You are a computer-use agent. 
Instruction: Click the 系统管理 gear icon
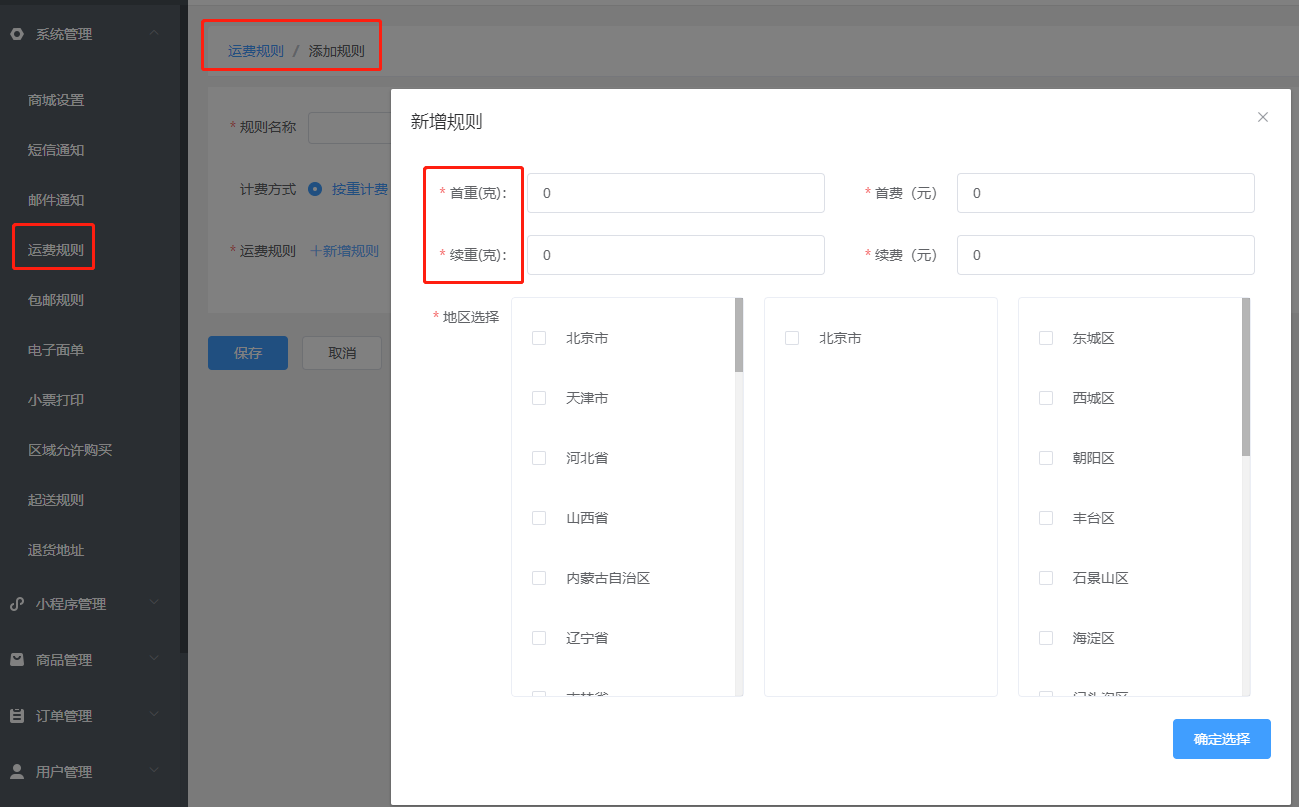point(16,34)
